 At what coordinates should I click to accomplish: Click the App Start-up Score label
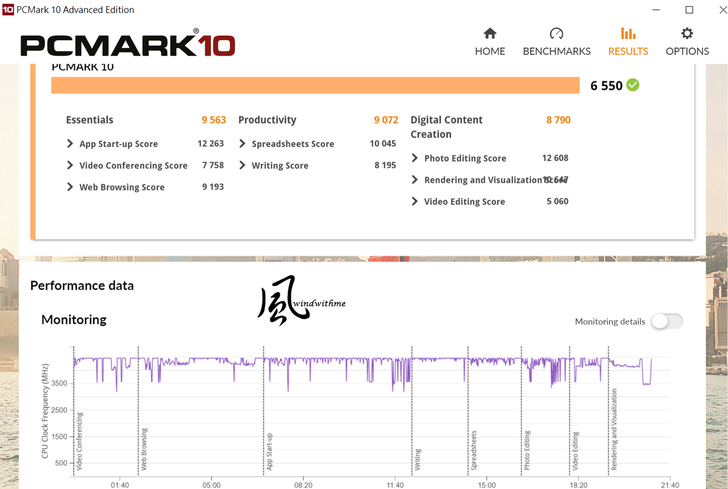click(x=118, y=144)
